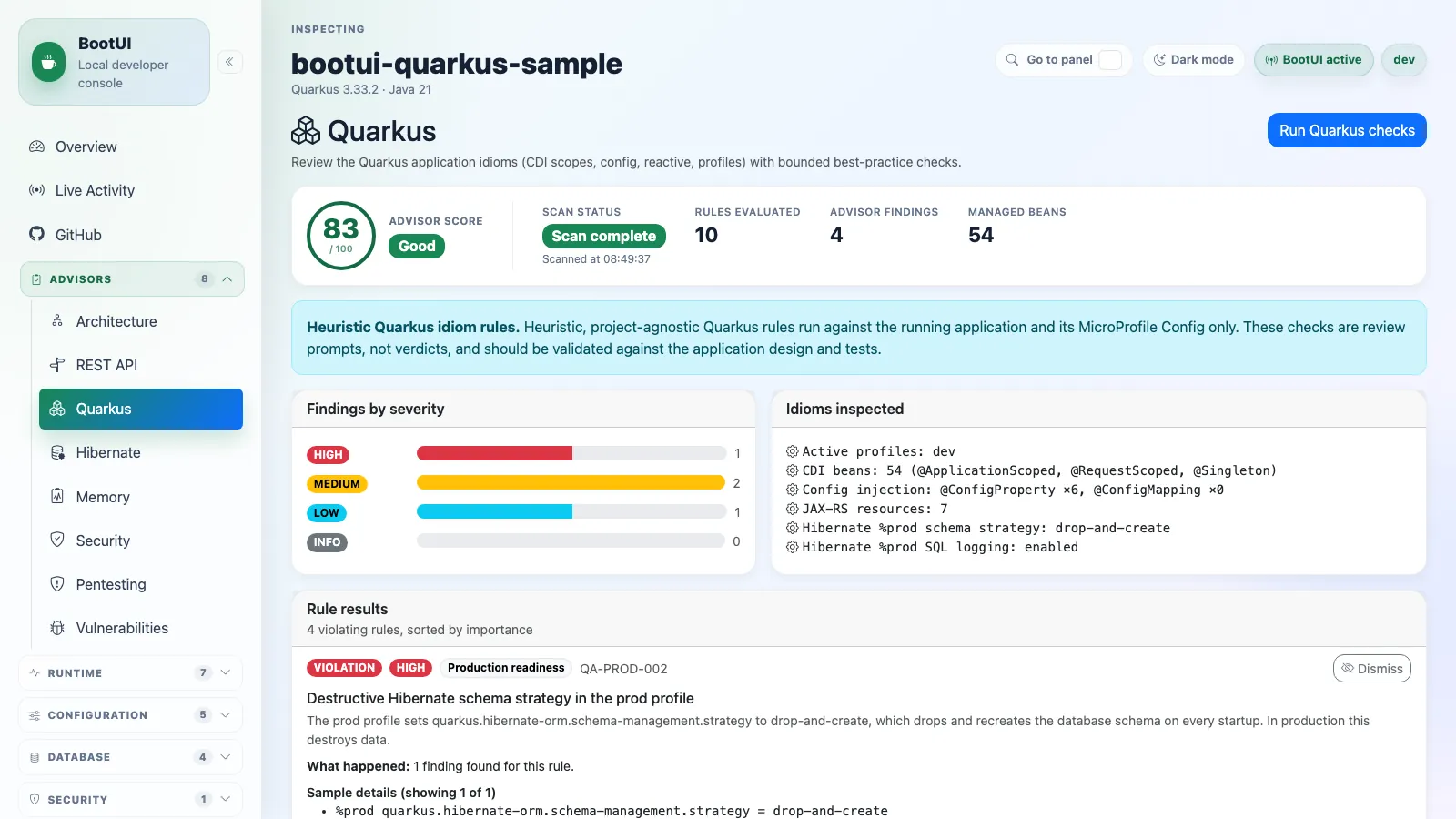1456x819 pixels.
Task: Click the BootUI coffee cup logo
Action: (x=48, y=62)
